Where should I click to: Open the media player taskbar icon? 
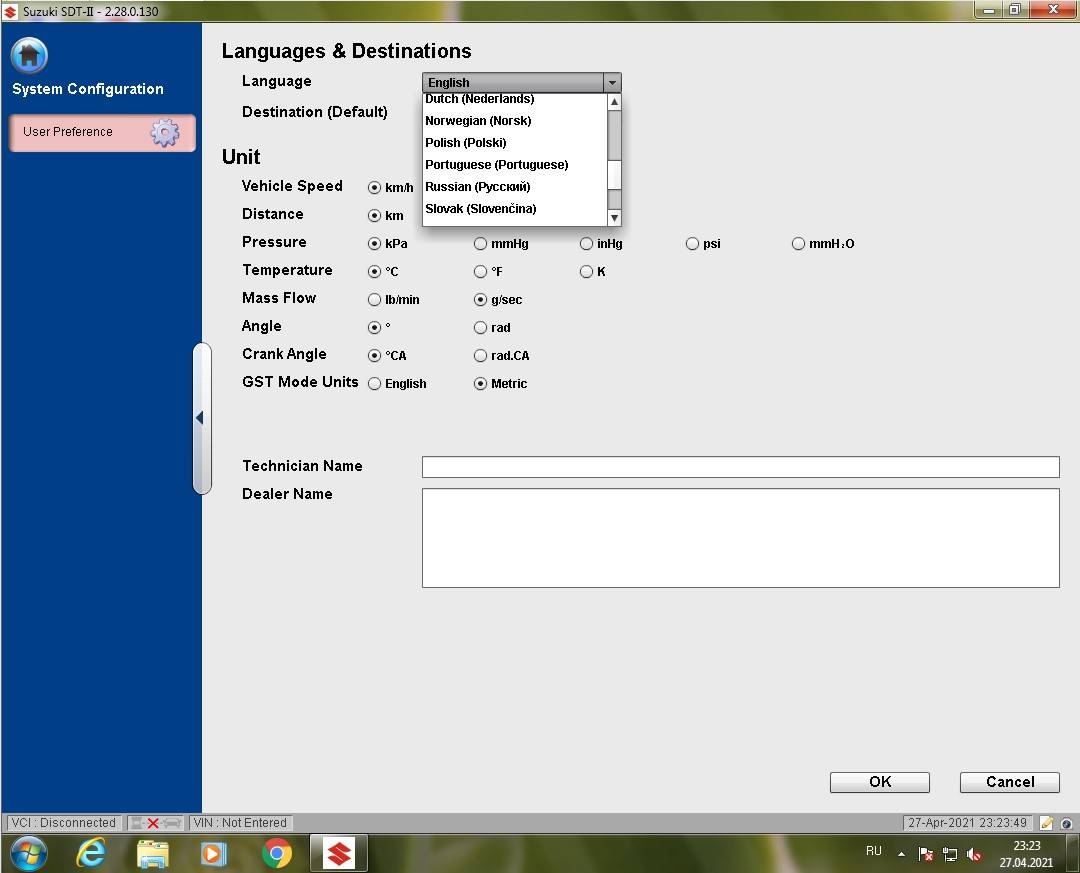[214, 854]
